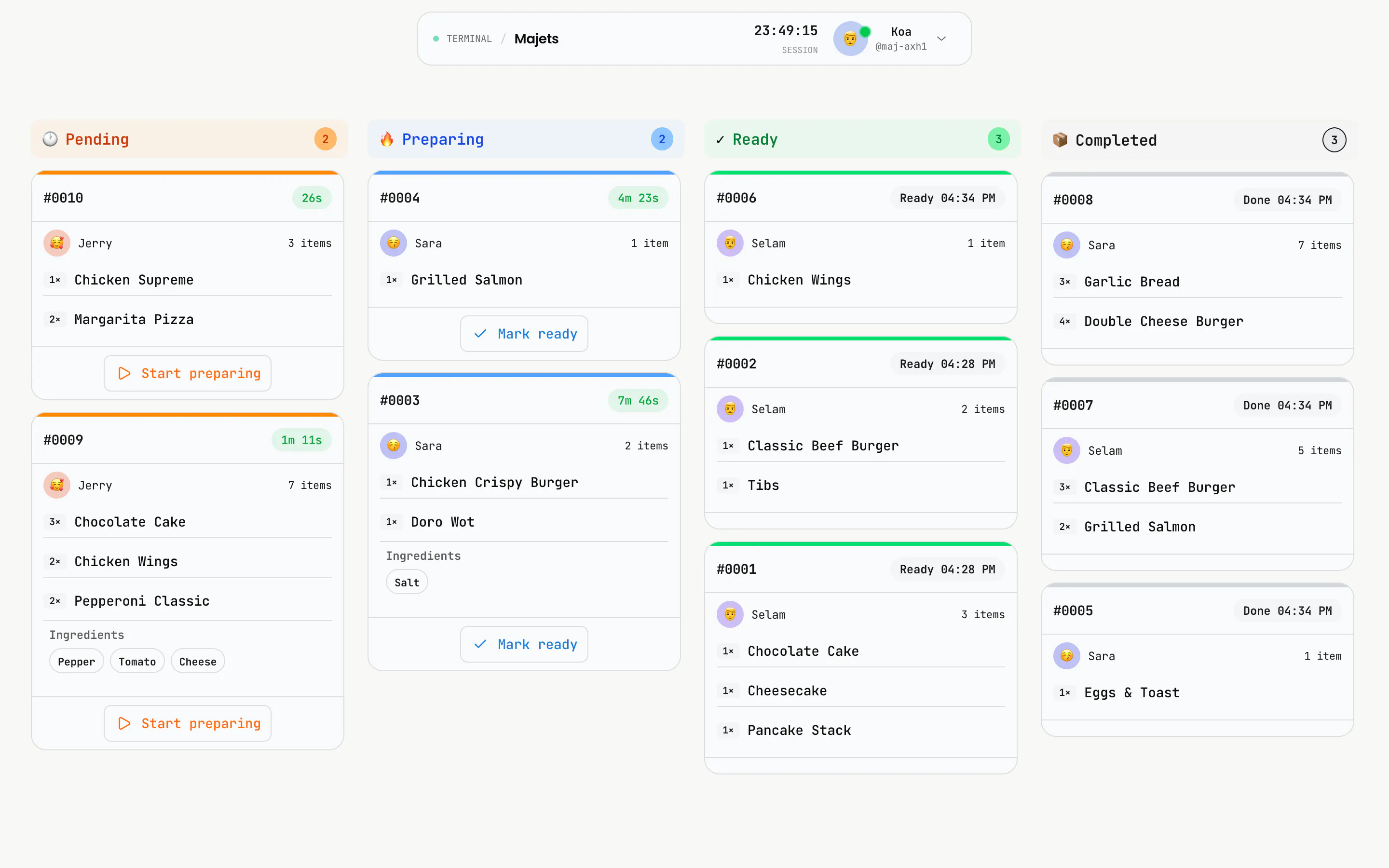This screenshot has width=1389, height=868.
Task: Click Jerry's avatar on order #0010
Action: [x=57, y=243]
